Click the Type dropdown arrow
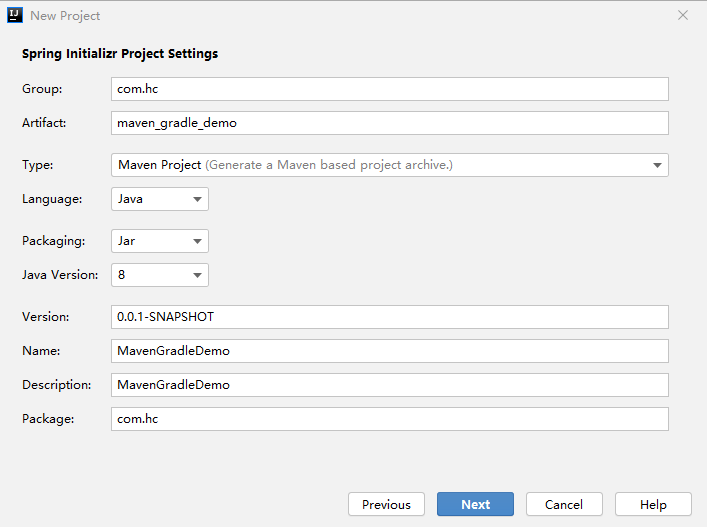This screenshot has height=527, width=707. [657, 165]
